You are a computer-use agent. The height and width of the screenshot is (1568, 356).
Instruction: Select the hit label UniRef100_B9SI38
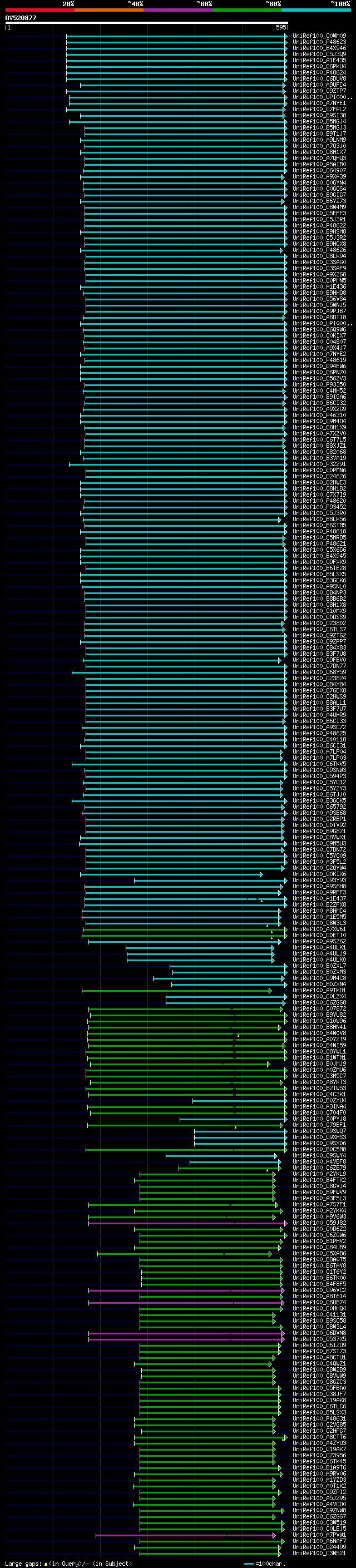point(319,116)
